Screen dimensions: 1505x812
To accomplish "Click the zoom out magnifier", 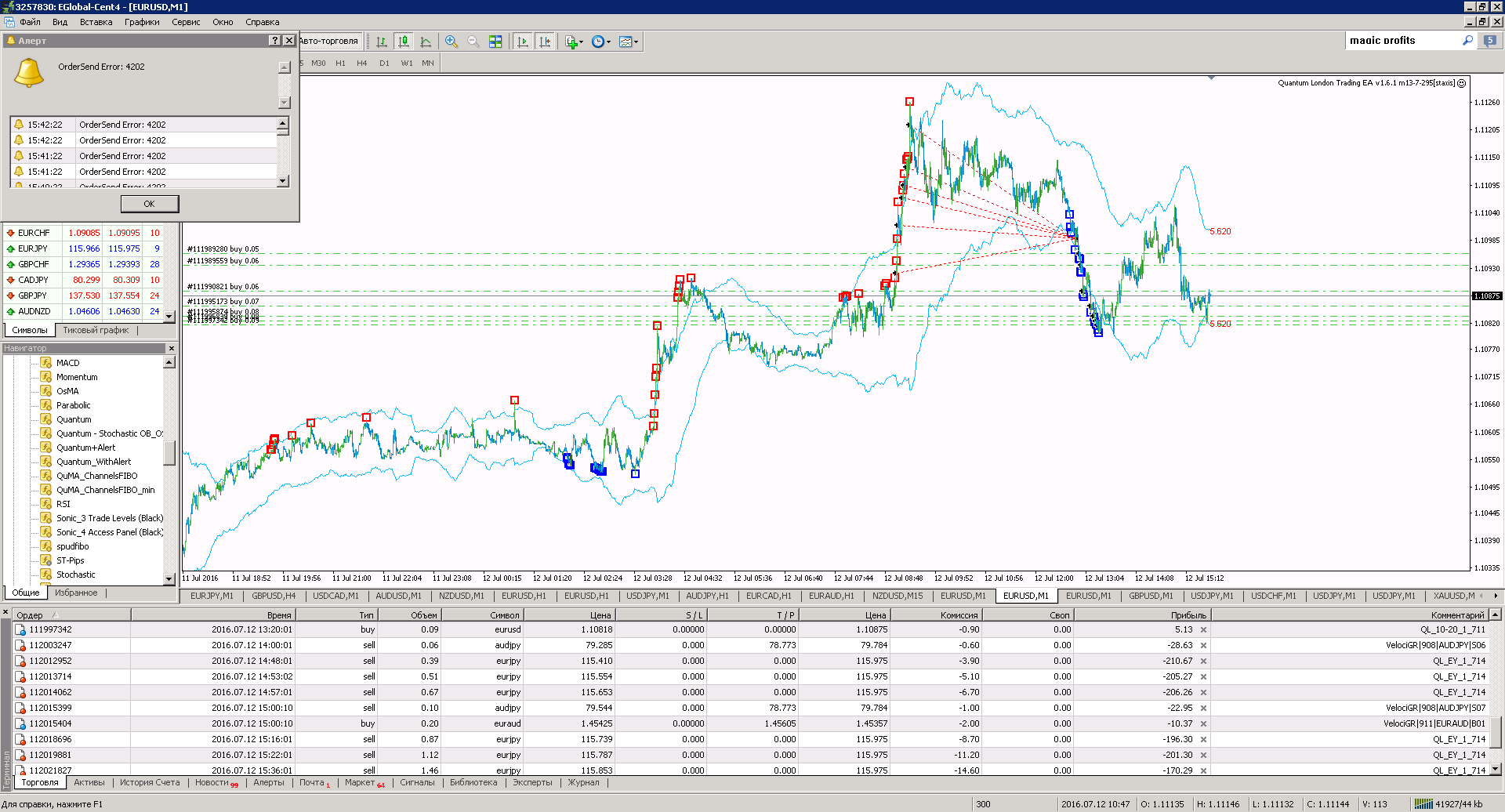I will [x=473, y=42].
